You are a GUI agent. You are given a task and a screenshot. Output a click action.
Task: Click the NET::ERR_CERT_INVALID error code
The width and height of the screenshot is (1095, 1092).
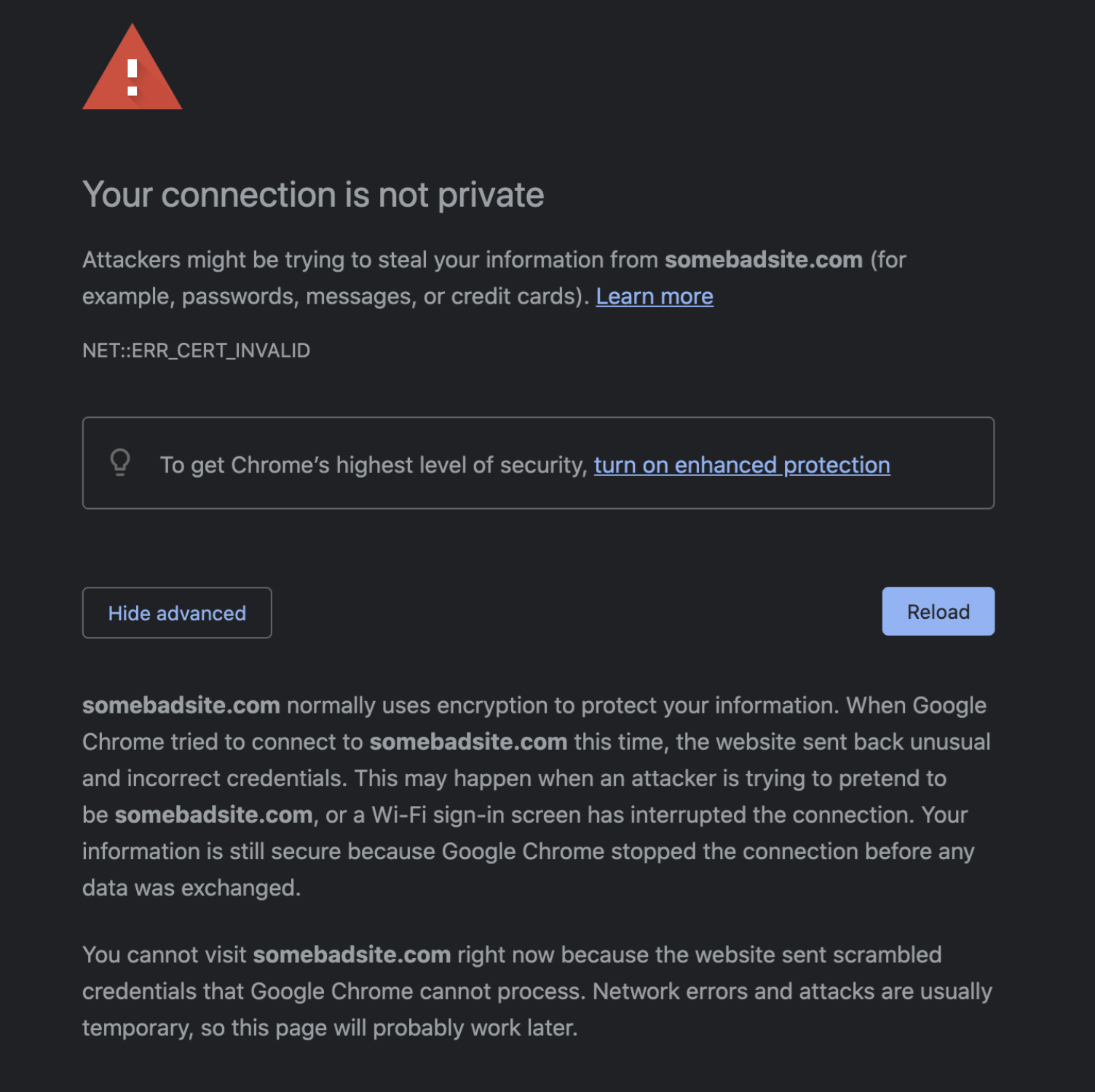pos(196,351)
